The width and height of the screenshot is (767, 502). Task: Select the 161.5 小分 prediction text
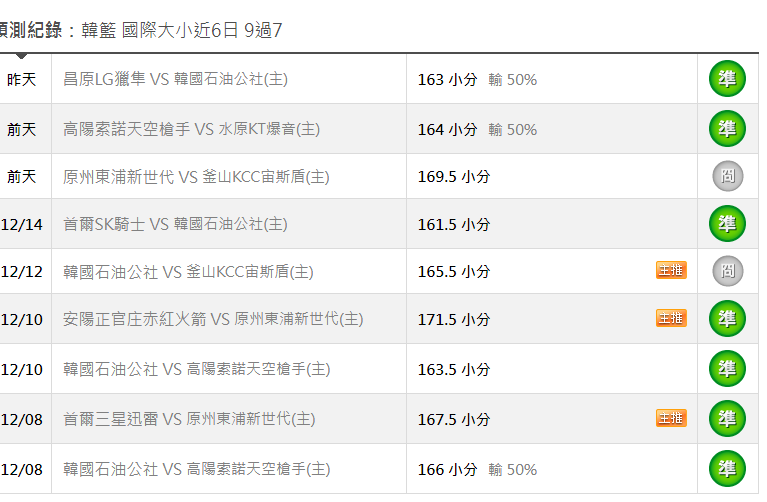coord(453,225)
